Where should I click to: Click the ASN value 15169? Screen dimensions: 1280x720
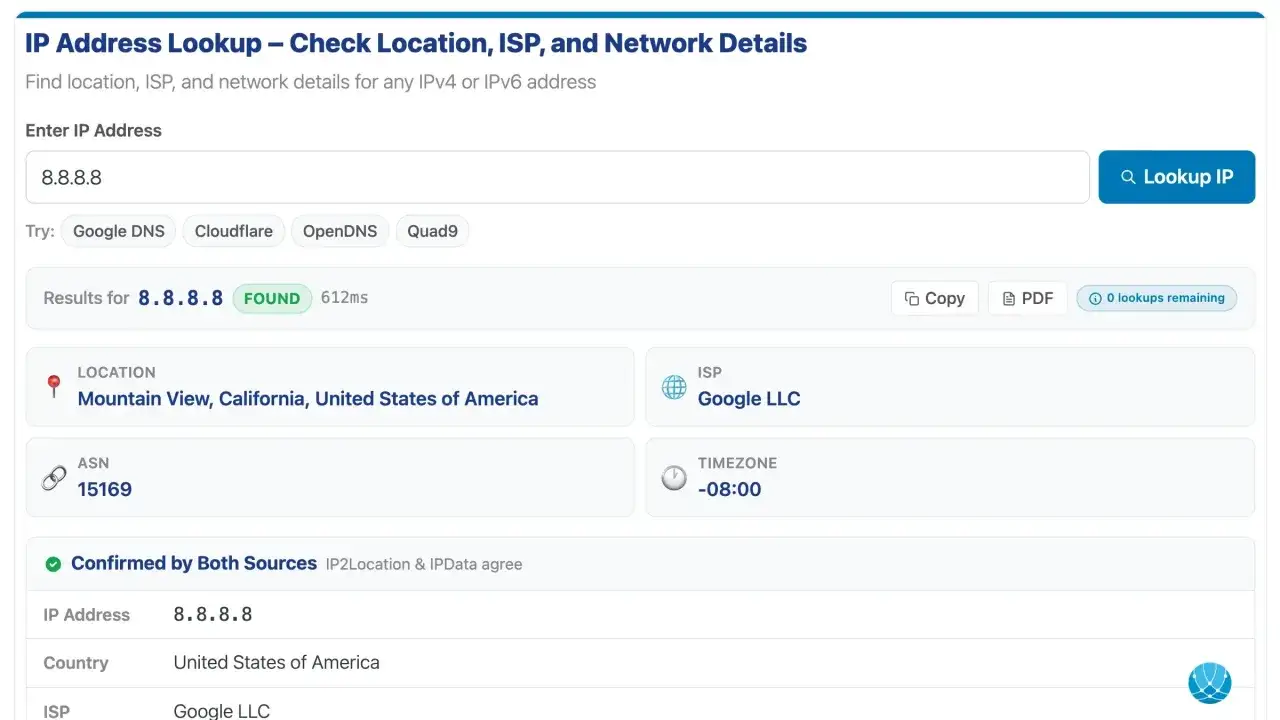pyautogui.click(x=105, y=489)
